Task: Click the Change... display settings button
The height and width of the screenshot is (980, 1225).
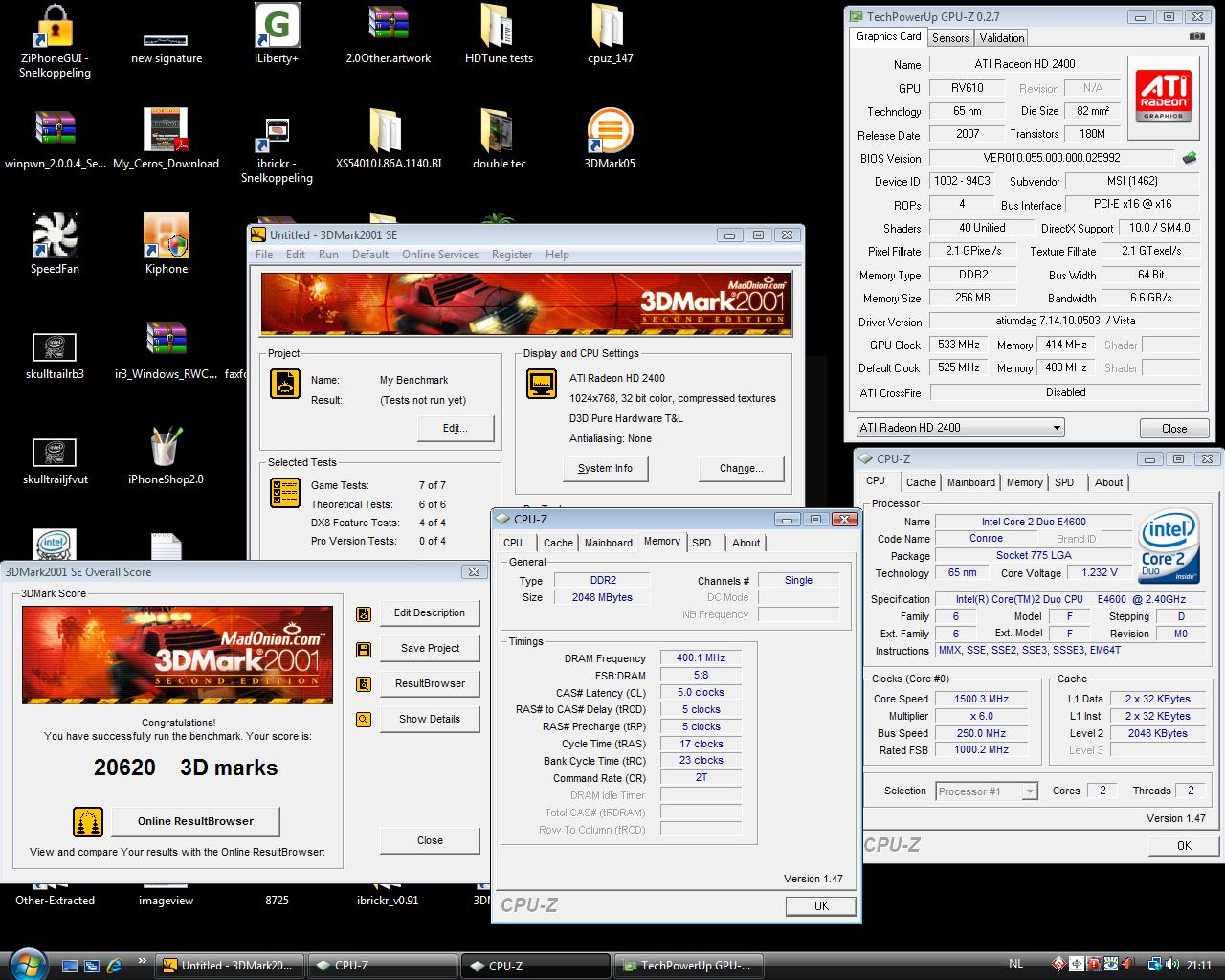Action: pos(742,469)
